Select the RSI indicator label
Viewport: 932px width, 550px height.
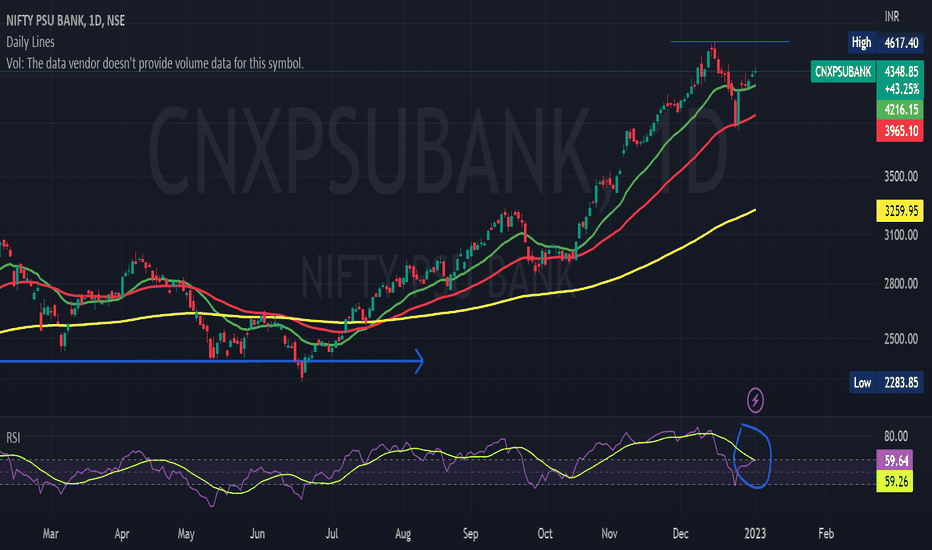coord(13,438)
